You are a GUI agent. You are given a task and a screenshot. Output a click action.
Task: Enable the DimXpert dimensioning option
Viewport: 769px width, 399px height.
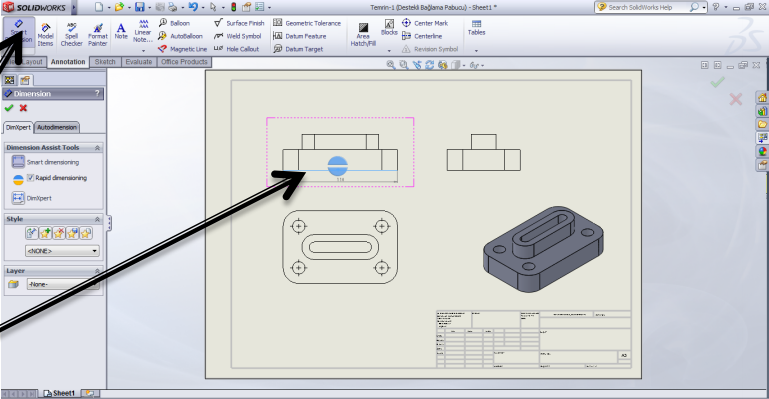click(31, 198)
